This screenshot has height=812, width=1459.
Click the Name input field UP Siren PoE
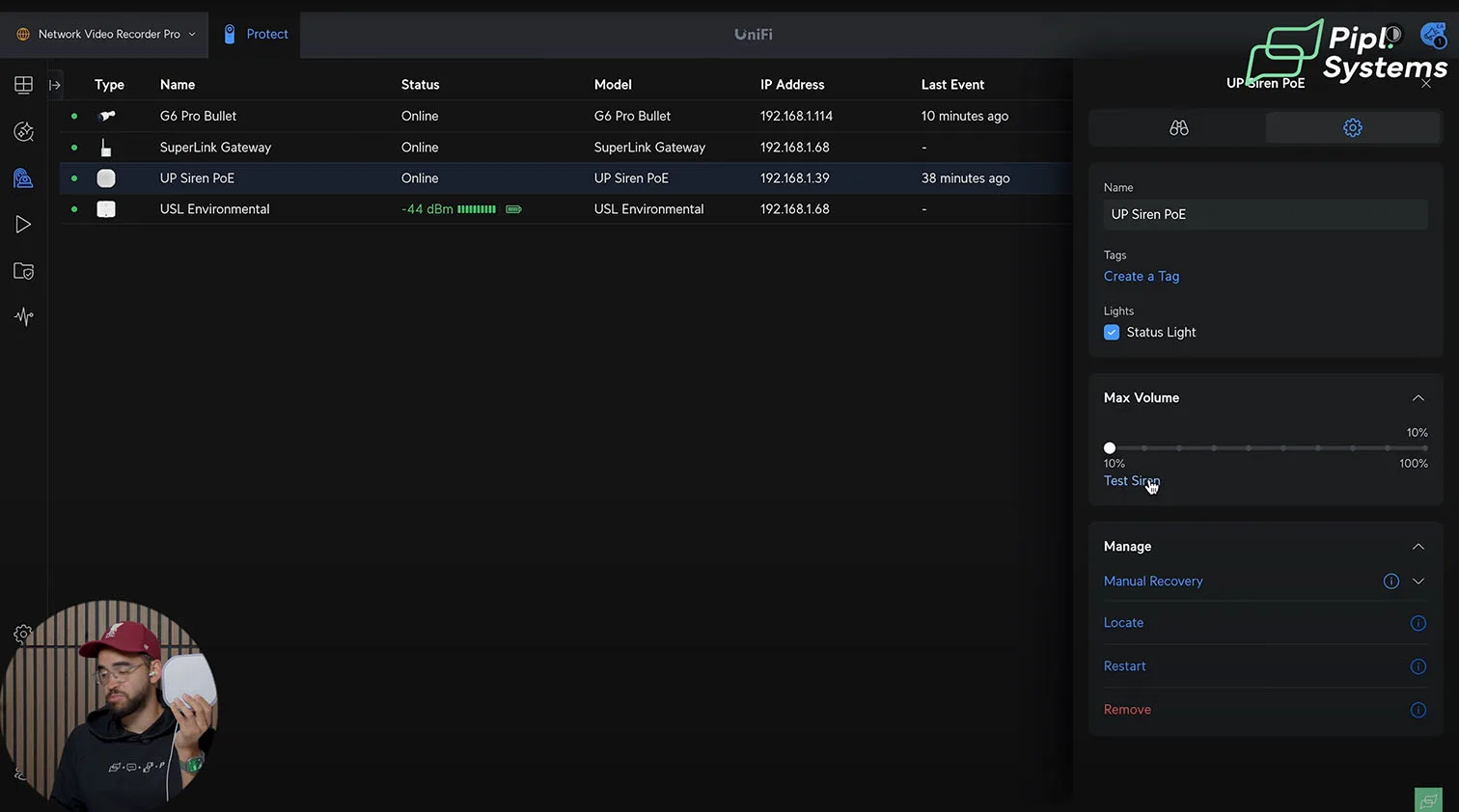[x=1265, y=214]
